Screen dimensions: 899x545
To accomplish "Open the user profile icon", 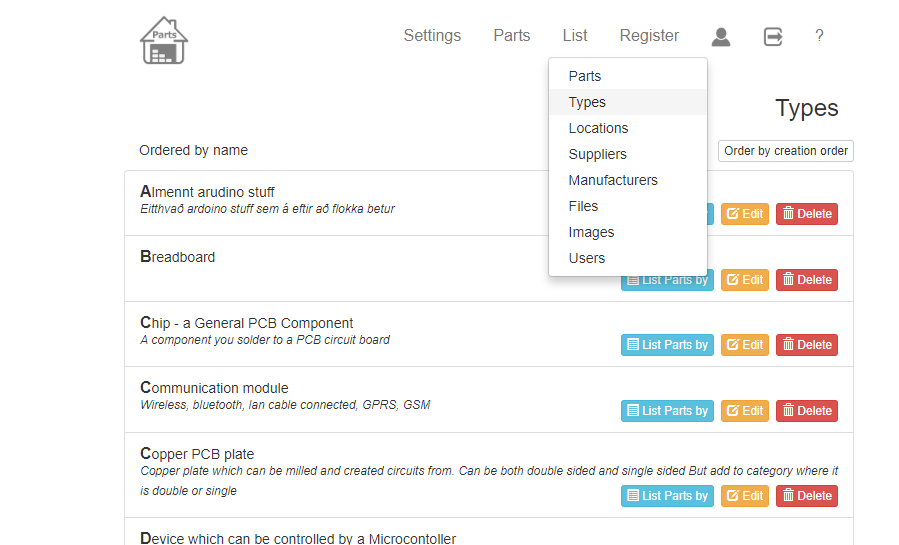I will coord(721,37).
